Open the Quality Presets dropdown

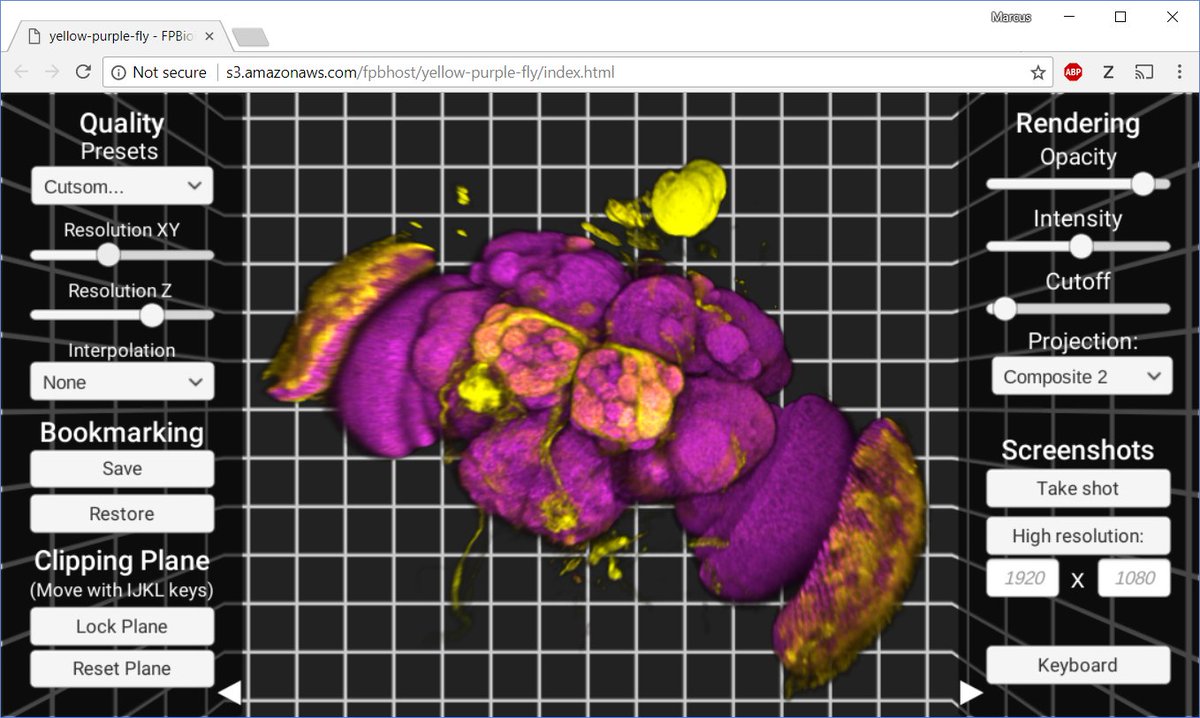(x=122, y=186)
